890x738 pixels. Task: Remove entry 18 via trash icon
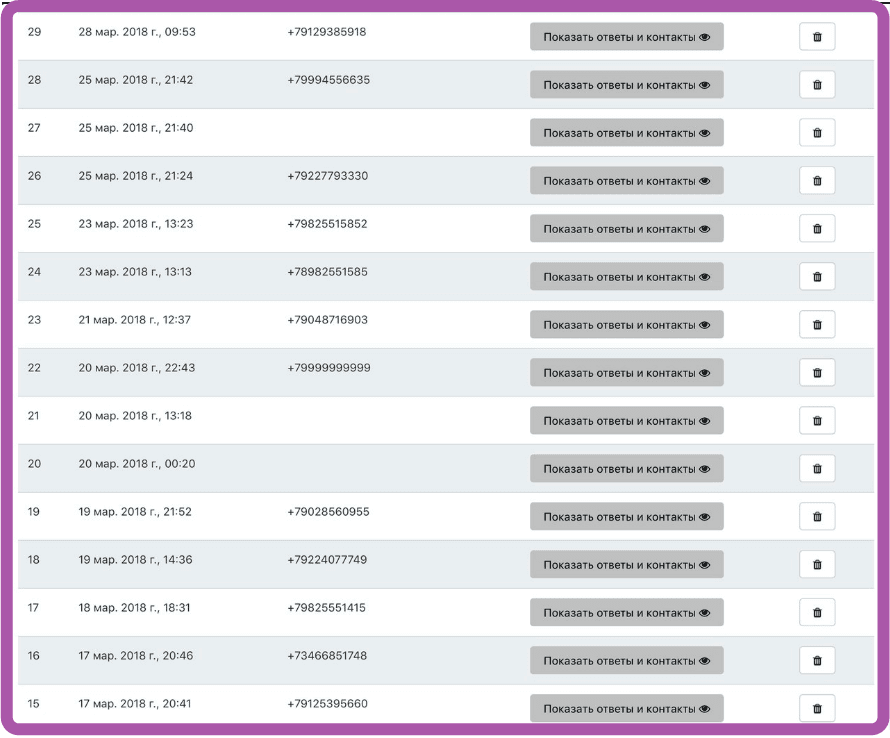click(x=817, y=565)
